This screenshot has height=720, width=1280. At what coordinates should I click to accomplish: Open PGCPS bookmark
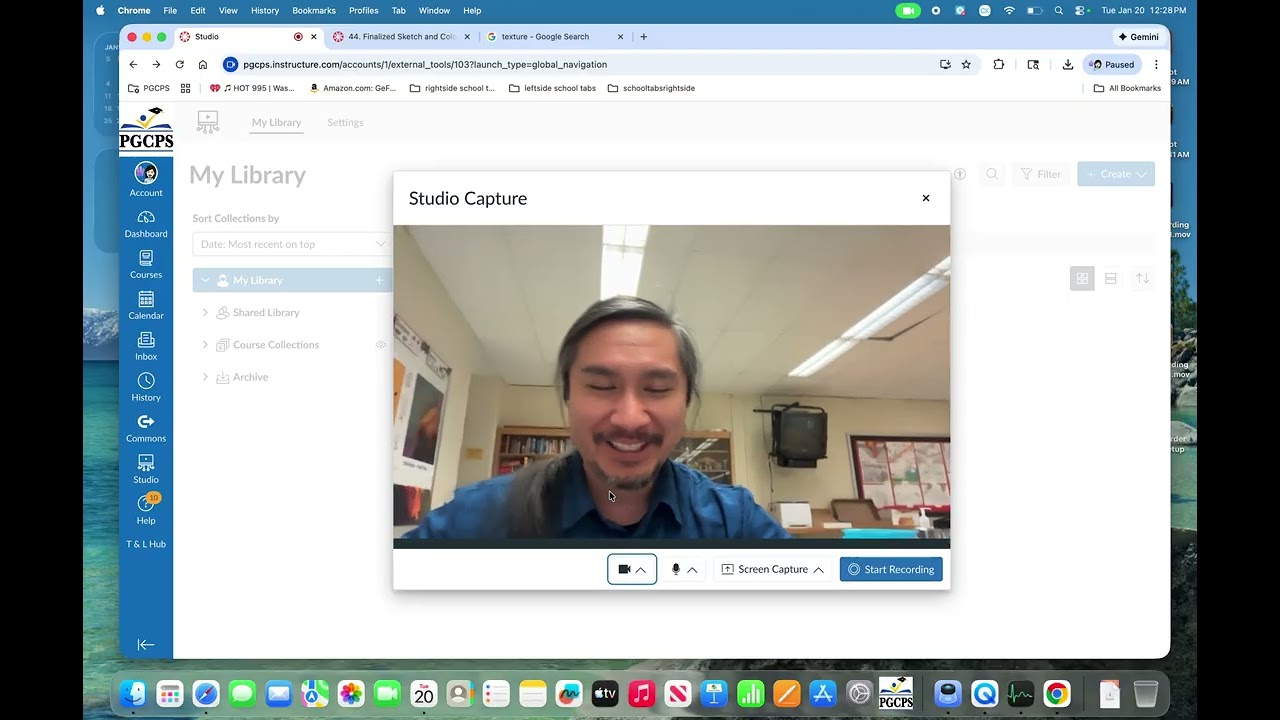(149, 88)
